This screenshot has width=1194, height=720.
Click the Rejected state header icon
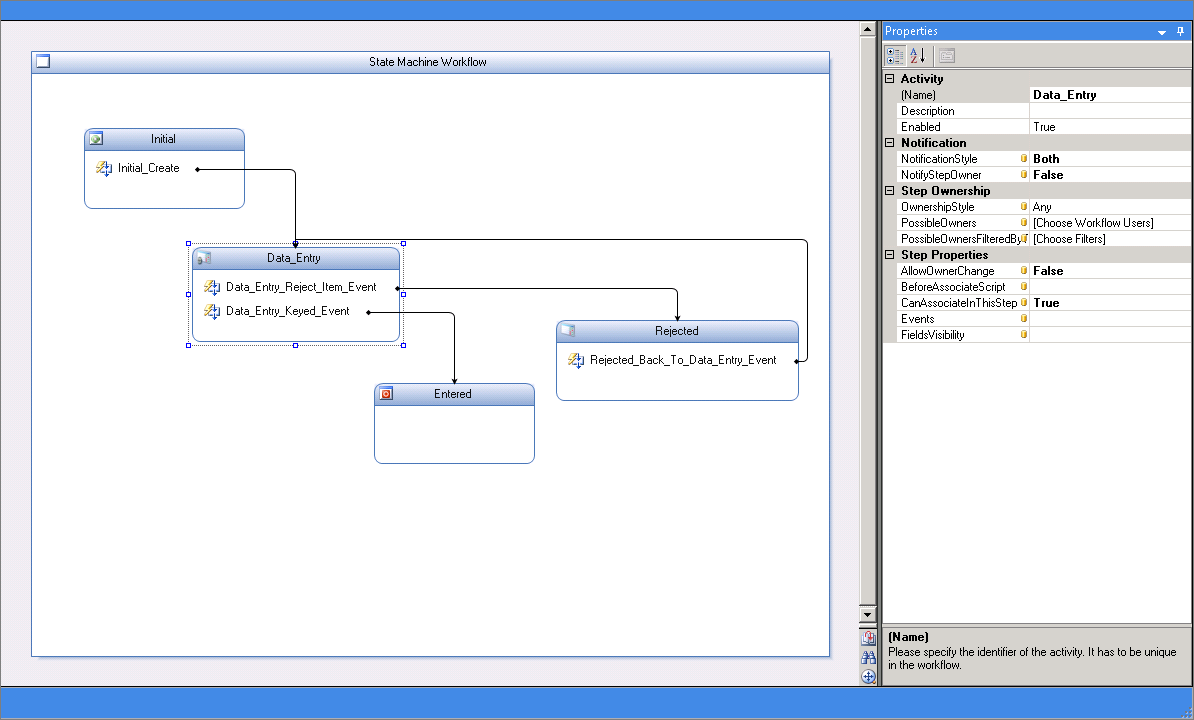tap(567, 330)
